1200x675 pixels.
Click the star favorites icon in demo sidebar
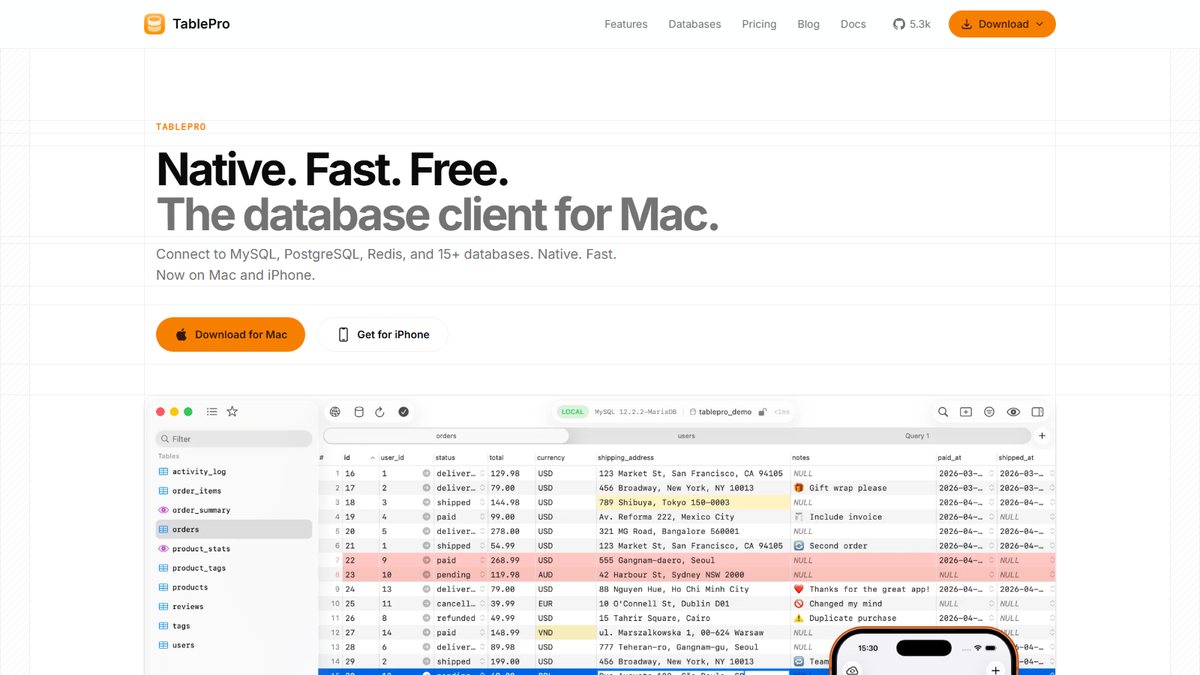click(x=232, y=411)
